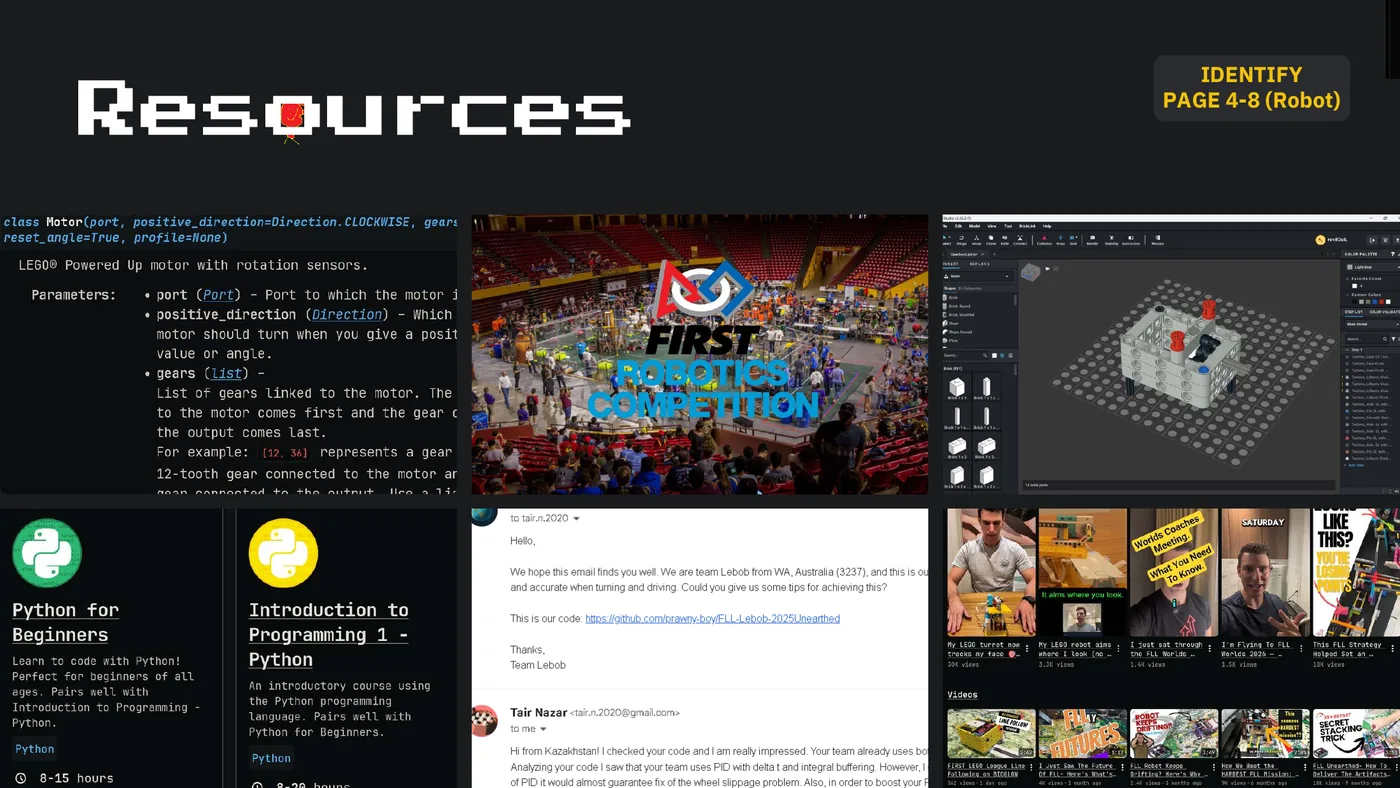Open the Python for Beginners course link
1400x788 pixels.
[65, 622]
